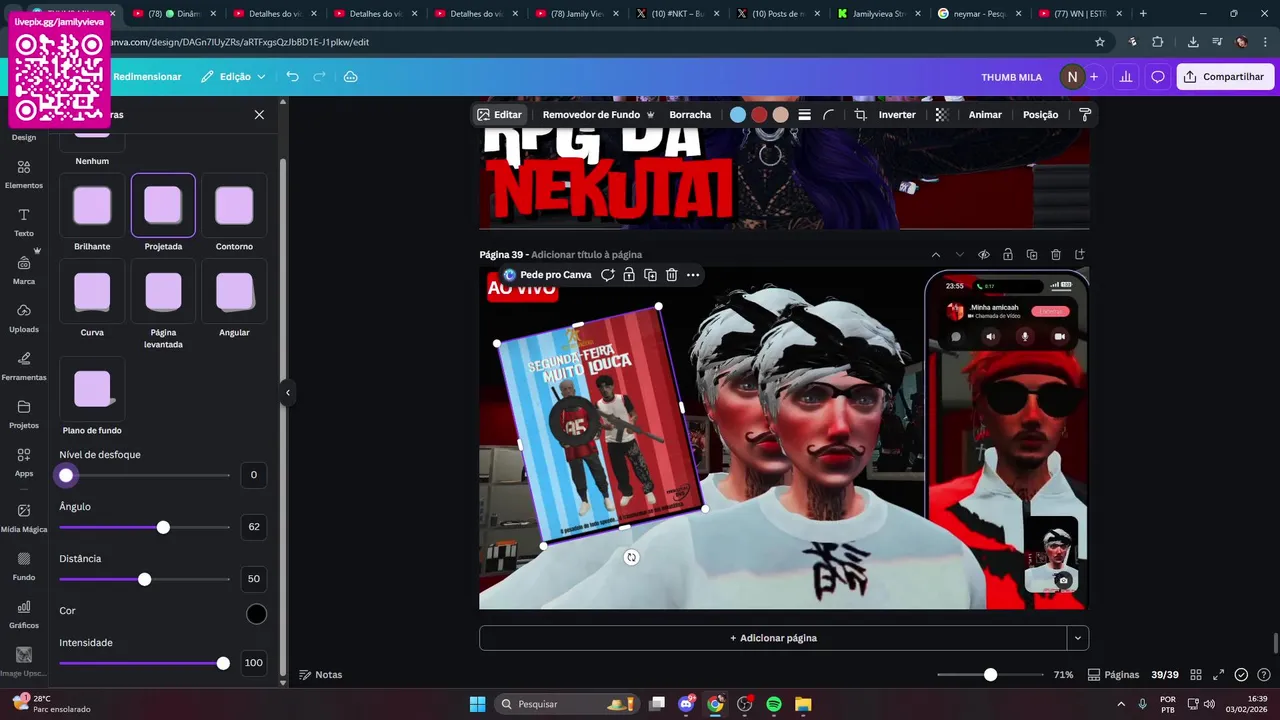Image resolution: width=1280 pixels, height=720 pixels.
Task: Click the Ângulo value field showing 62
Action: coord(254,527)
